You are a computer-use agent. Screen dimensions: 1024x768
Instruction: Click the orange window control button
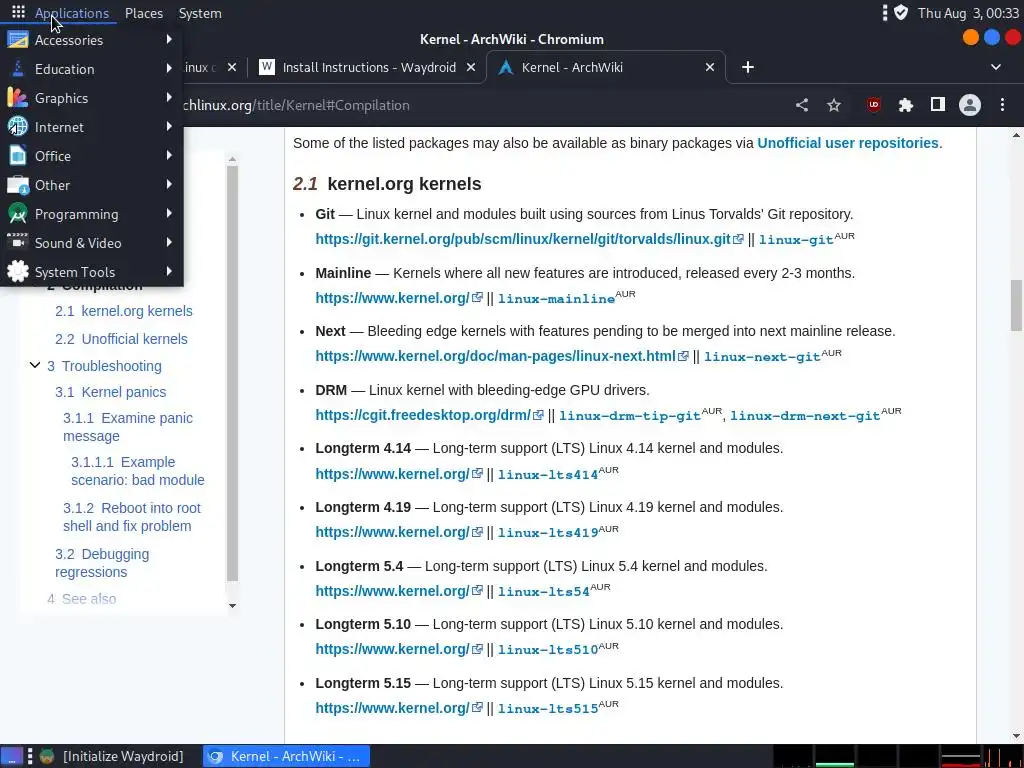tap(970, 38)
